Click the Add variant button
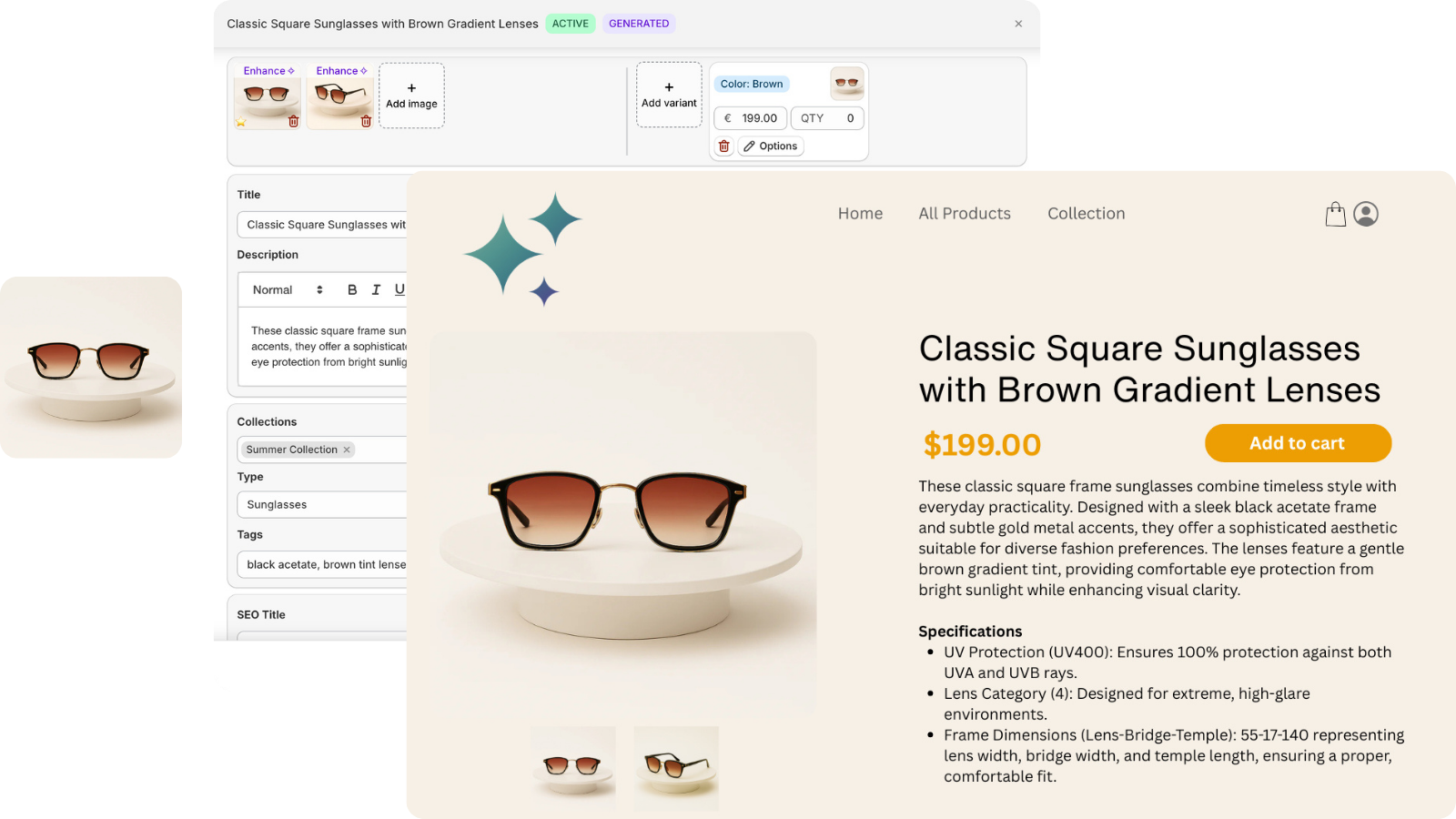The height and width of the screenshot is (819, 1456). 669,94
